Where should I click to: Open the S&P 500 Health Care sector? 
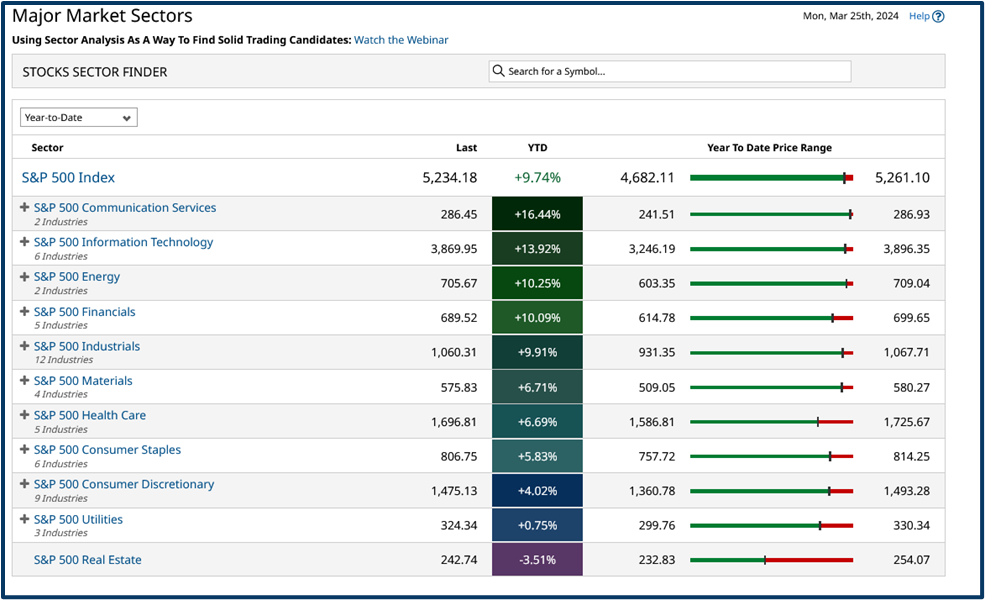(90, 414)
